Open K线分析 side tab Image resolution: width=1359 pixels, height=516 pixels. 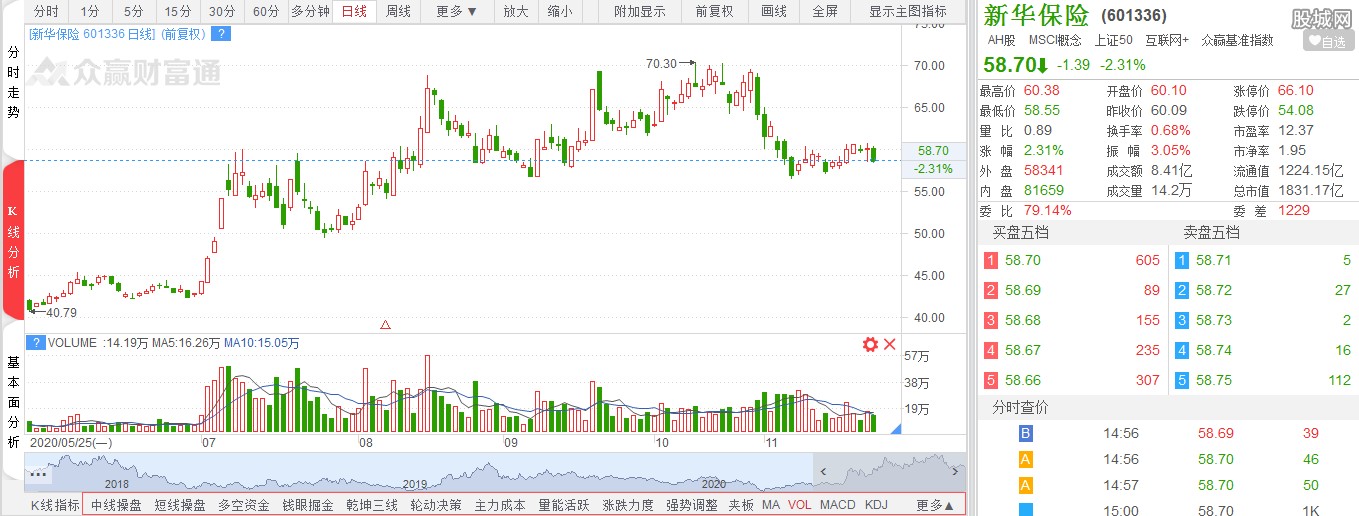point(13,240)
